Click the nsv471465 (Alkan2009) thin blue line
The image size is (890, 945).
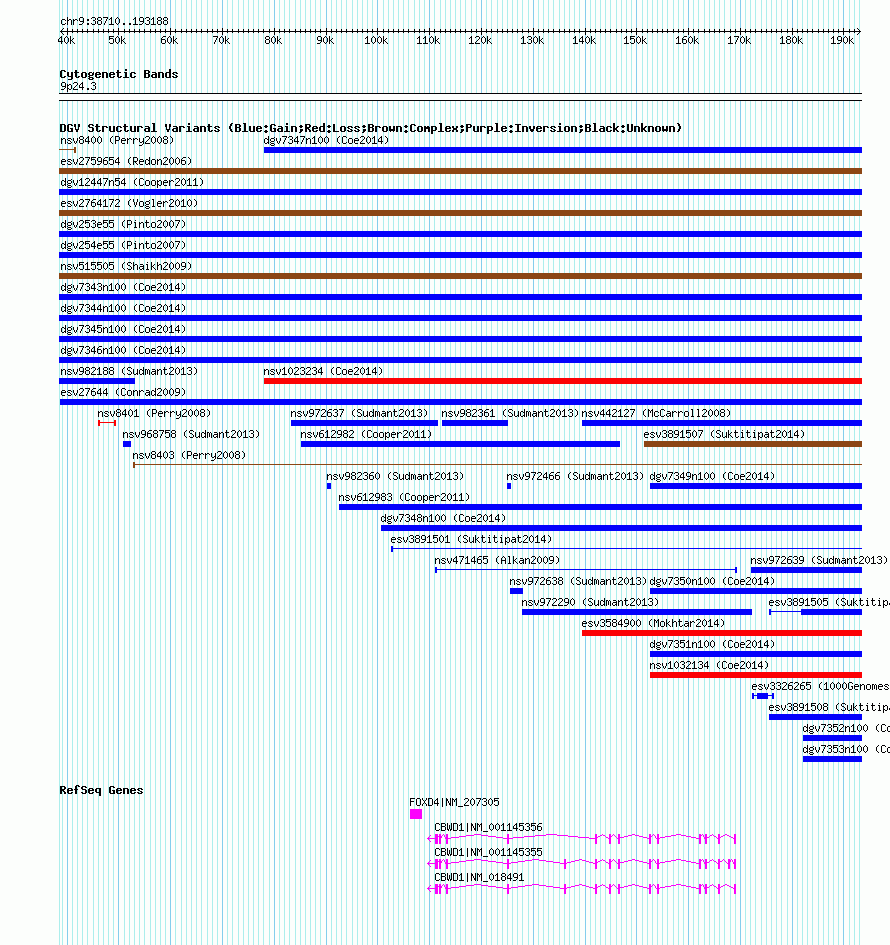point(586,570)
